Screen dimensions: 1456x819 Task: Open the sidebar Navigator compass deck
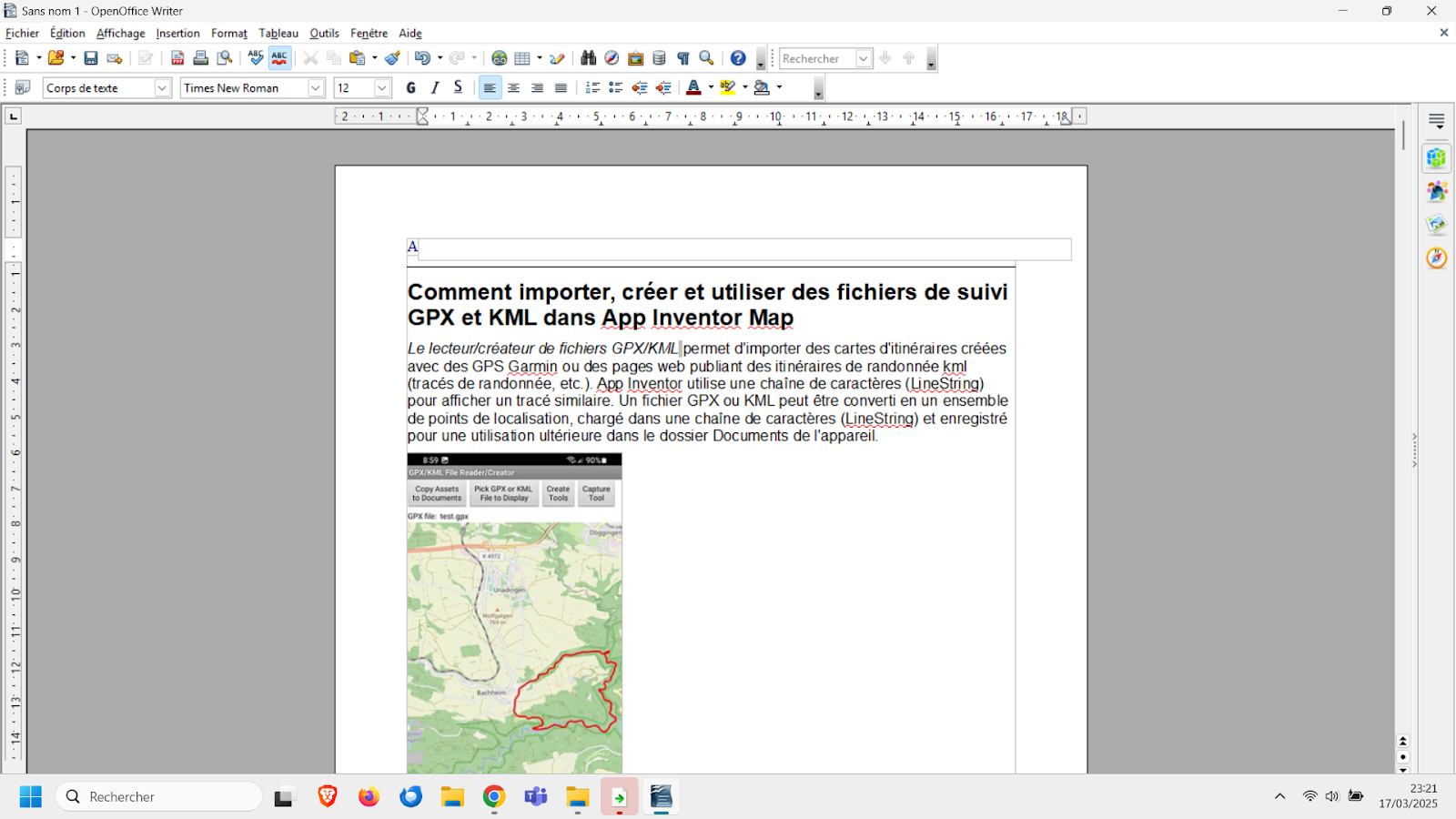coord(1437,258)
